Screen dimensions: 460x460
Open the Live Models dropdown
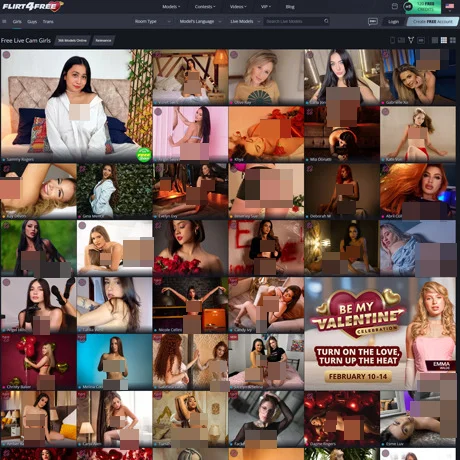pyautogui.click(x=245, y=21)
